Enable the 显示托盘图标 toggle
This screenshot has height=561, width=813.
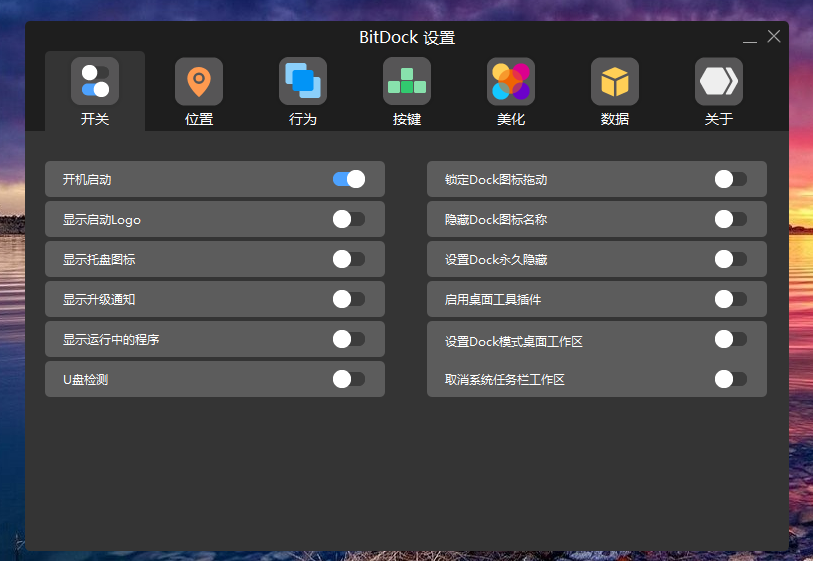click(x=349, y=259)
